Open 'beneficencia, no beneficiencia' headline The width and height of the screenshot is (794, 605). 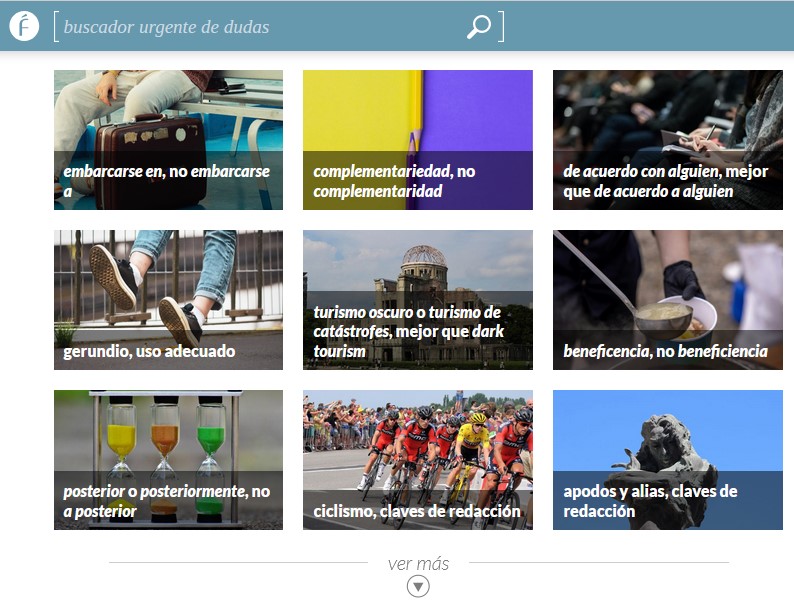coord(665,351)
